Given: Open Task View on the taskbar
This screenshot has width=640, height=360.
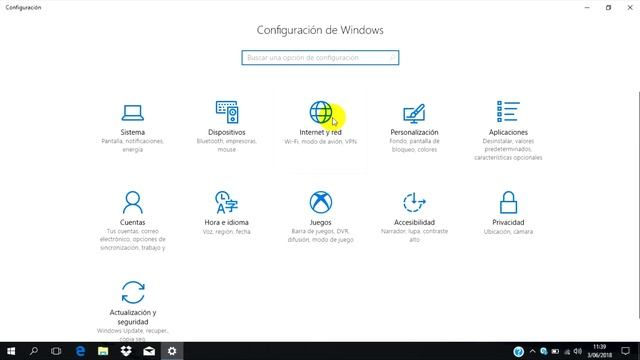Looking at the screenshot, I should tap(56, 351).
